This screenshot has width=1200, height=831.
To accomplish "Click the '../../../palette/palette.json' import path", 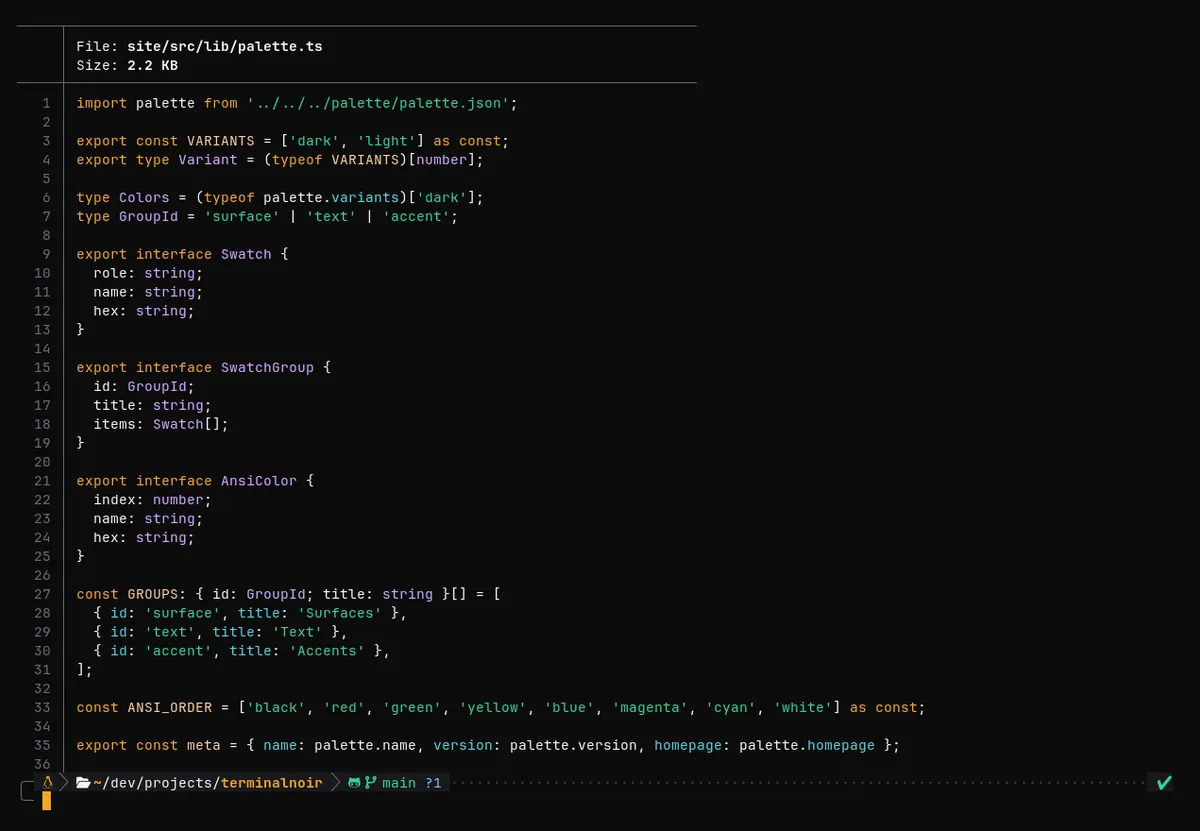I will [x=379, y=103].
